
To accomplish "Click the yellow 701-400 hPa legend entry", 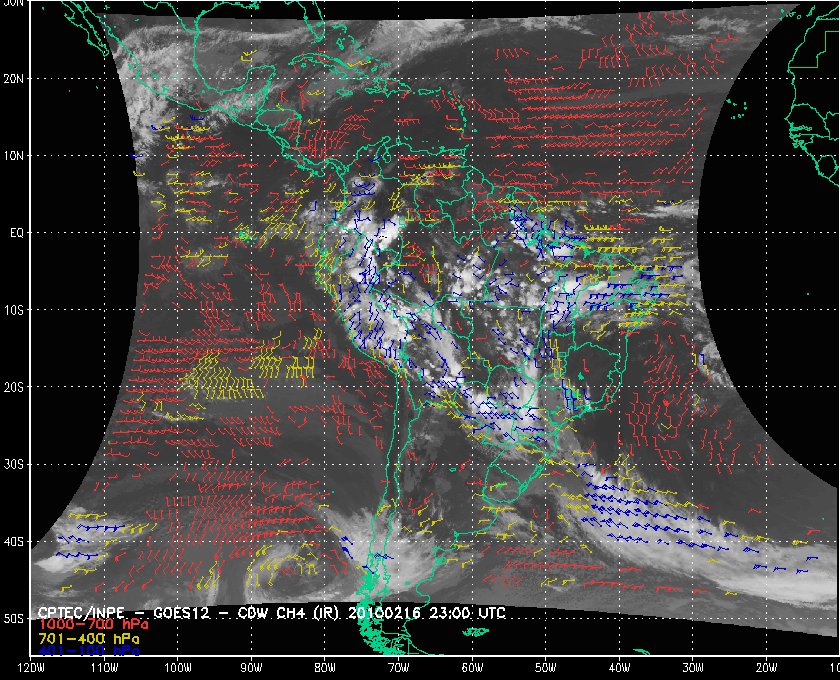I will click(x=88, y=639).
